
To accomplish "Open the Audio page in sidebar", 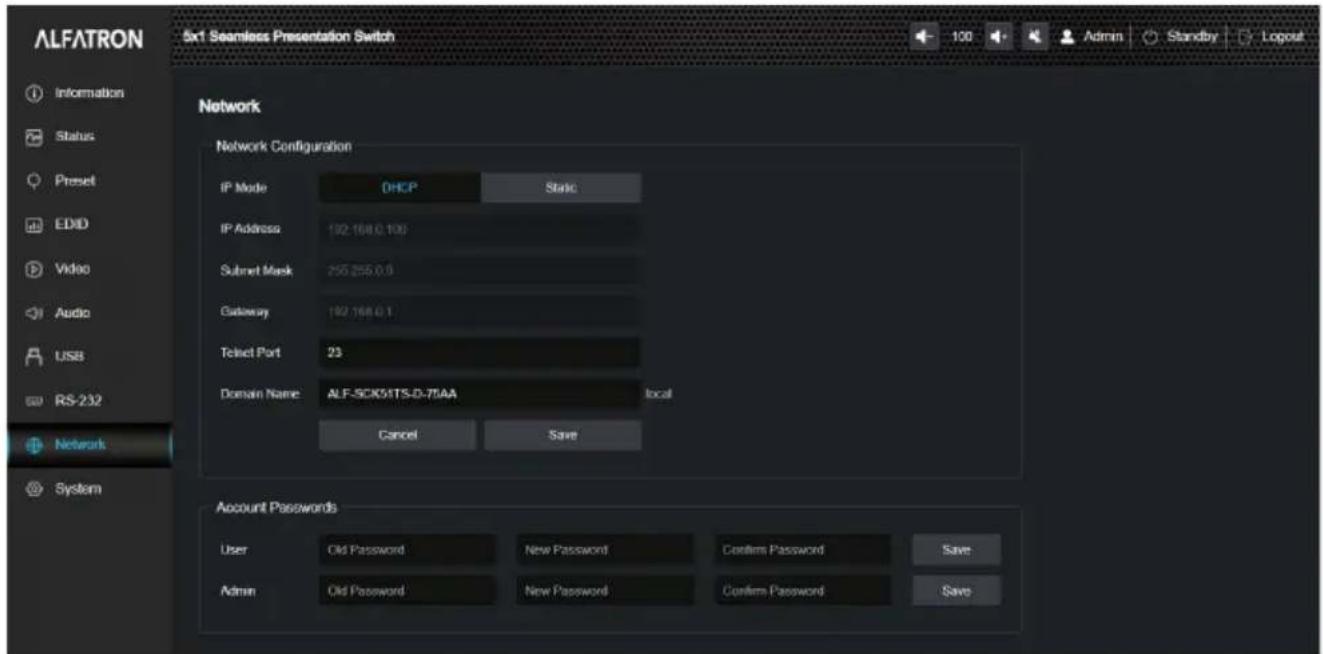I will coord(87,312).
